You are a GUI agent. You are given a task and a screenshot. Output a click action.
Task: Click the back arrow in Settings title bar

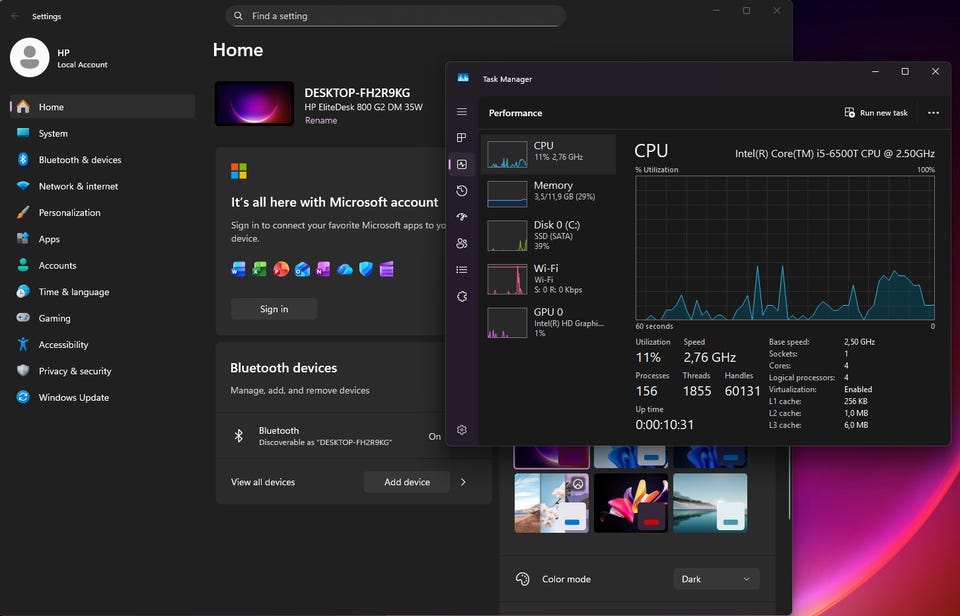(15, 16)
